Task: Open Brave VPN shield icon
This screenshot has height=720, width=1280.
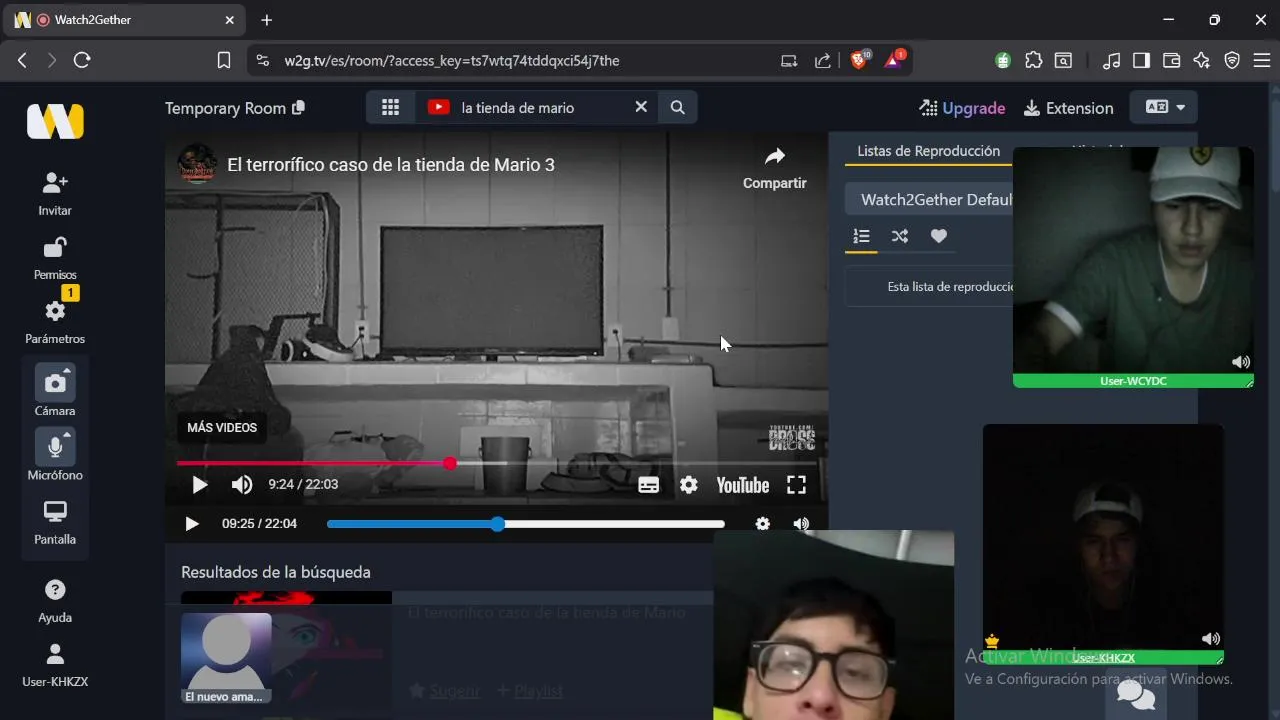Action: (1232, 61)
